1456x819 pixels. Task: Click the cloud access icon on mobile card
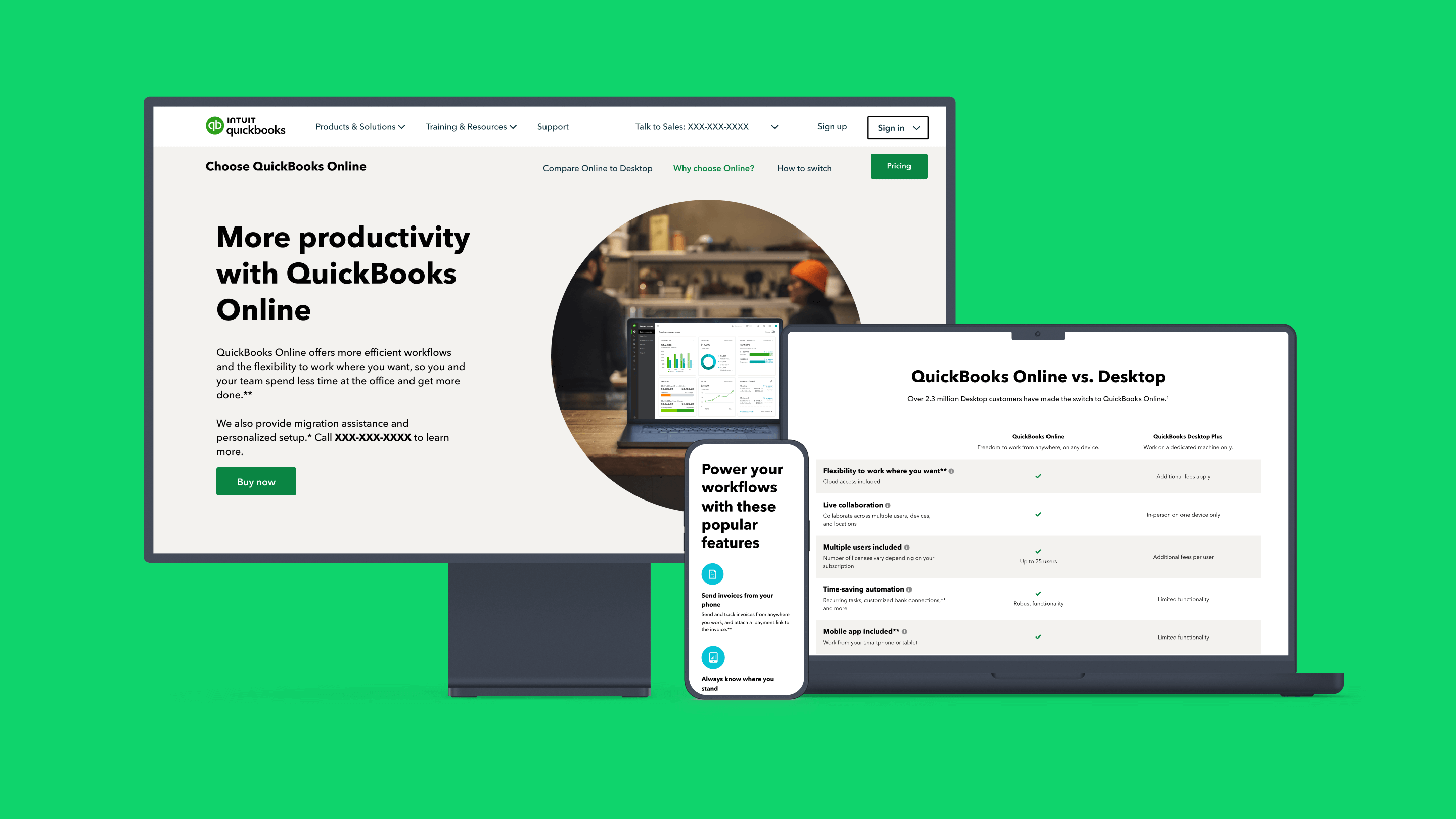[x=712, y=573]
